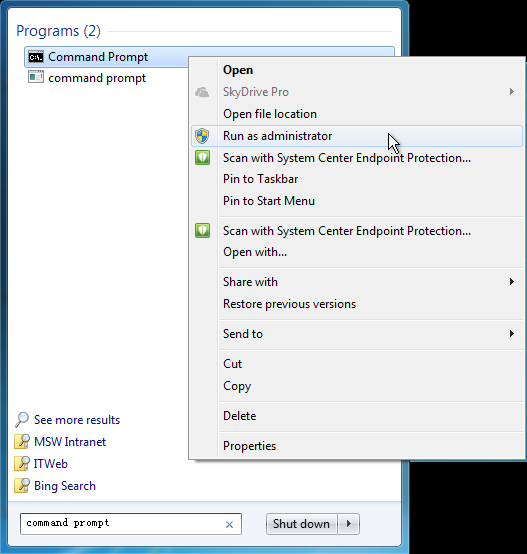This screenshot has width=527, height=554.
Task: Click the Shut down button
Action: pyautogui.click(x=302, y=524)
